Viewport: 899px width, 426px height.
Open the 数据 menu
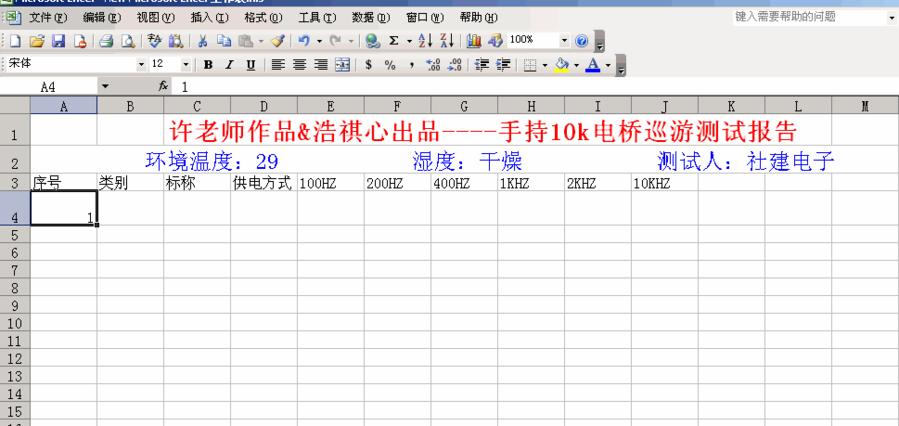pos(371,18)
